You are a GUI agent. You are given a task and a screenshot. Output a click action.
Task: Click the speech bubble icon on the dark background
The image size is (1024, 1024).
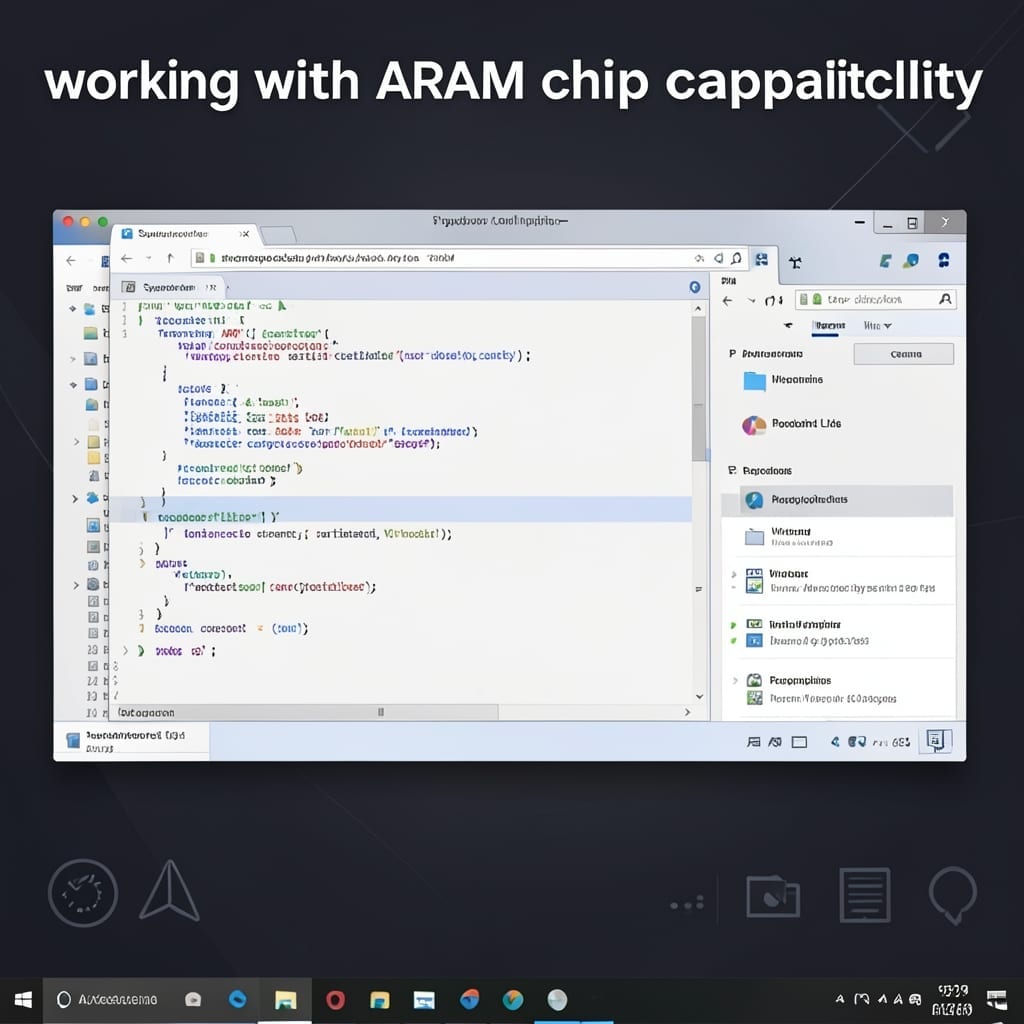[953, 895]
